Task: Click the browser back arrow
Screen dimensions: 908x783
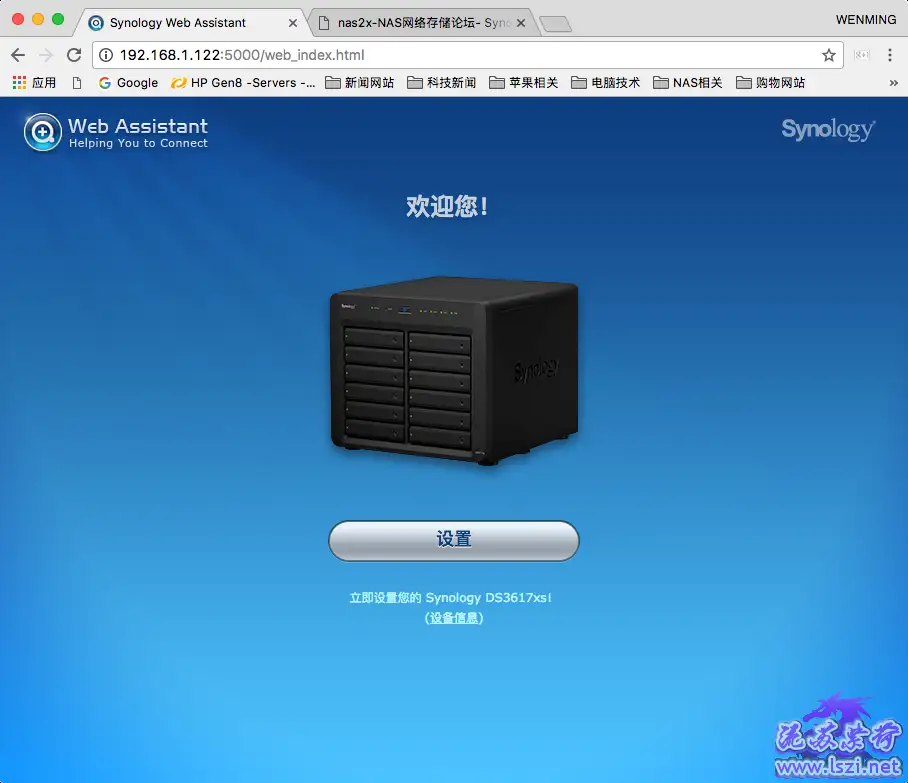Action: (x=18, y=55)
